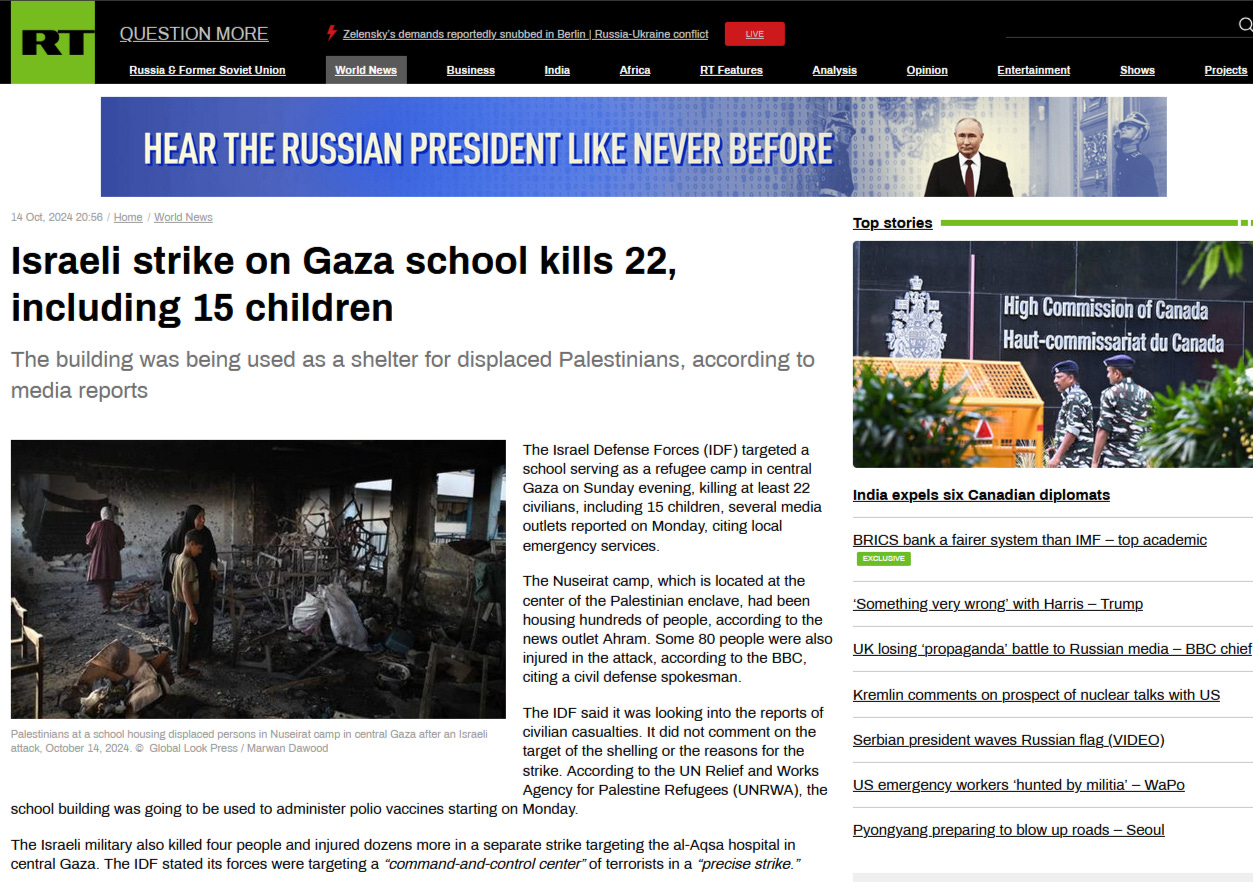Open the Entertainment section
The width and height of the screenshot is (1253, 882).
click(1034, 70)
